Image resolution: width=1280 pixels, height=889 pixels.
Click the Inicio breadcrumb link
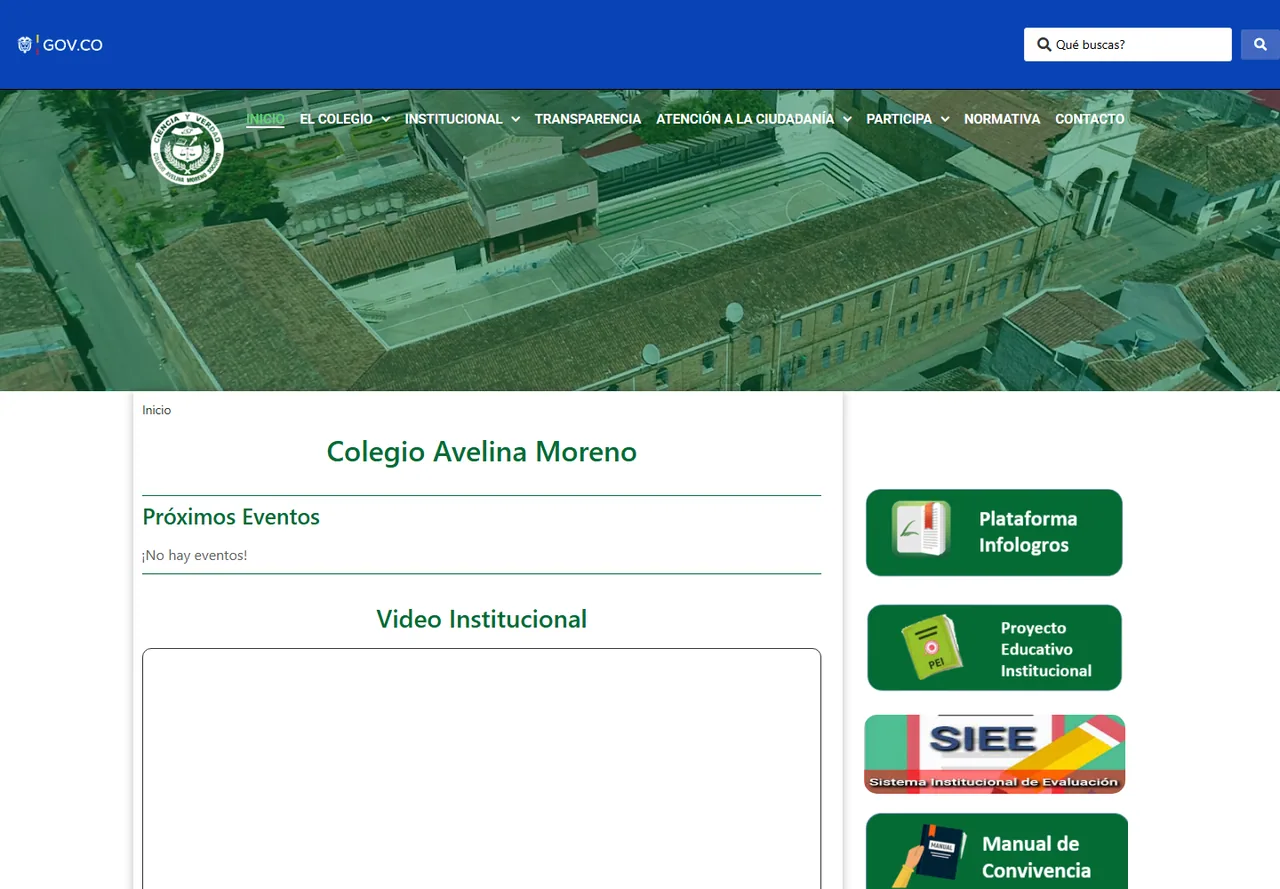(x=157, y=410)
